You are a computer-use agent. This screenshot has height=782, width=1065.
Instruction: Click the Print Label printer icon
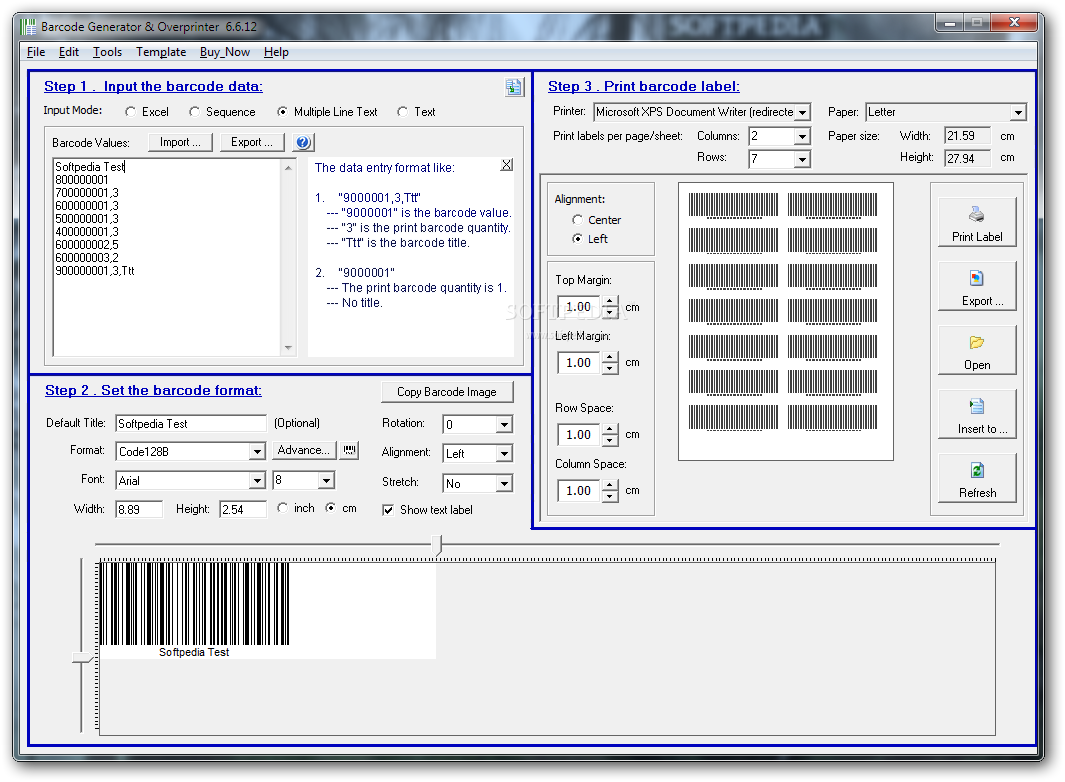pos(977,215)
